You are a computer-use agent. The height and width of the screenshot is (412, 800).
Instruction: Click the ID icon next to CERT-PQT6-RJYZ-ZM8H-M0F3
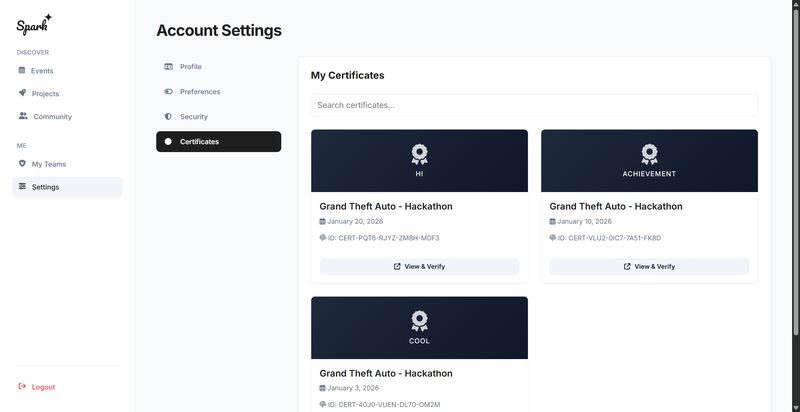pyautogui.click(x=323, y=238)
